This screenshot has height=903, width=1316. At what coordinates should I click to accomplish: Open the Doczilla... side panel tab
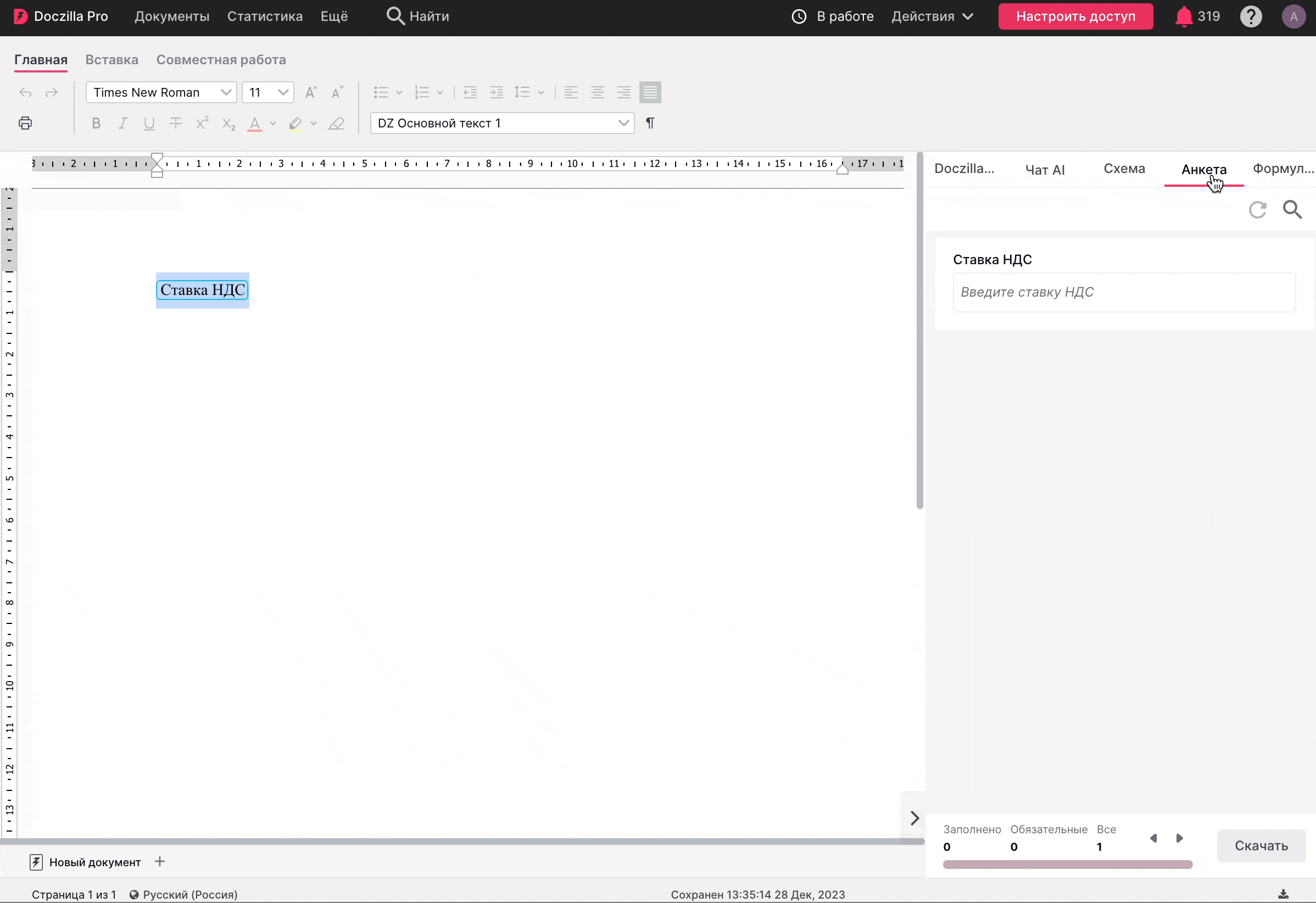point(964,169)
